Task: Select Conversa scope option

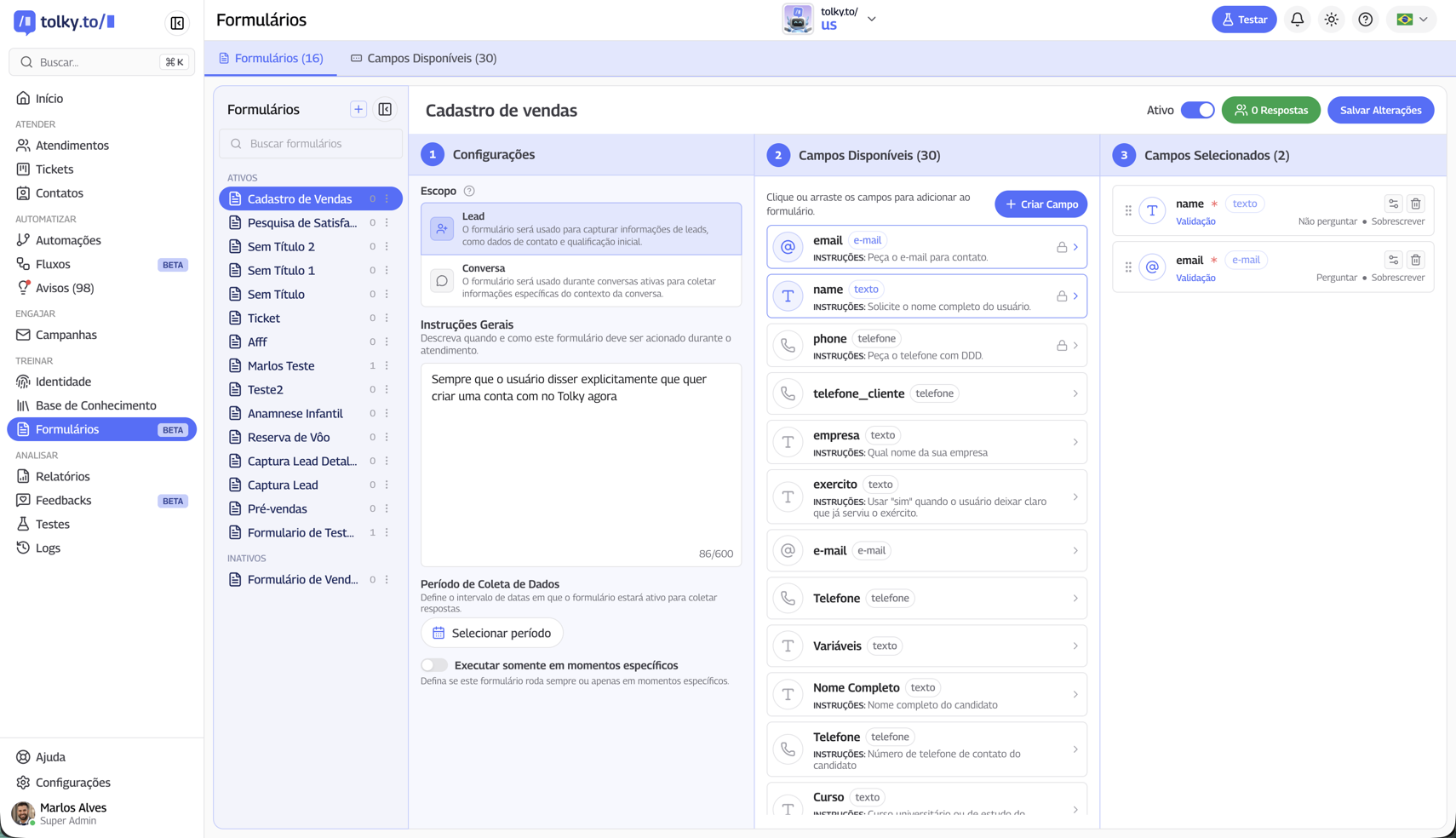Action: 581,280
